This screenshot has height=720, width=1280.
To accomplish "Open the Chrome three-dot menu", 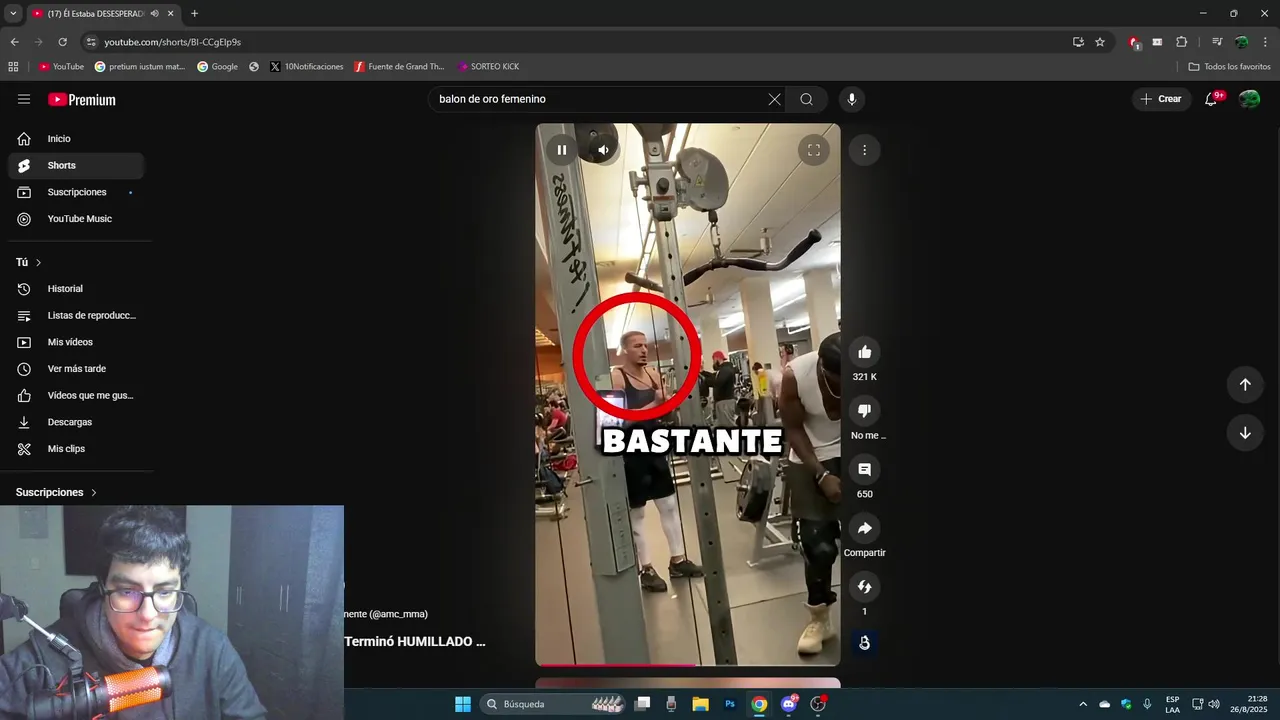I will (x=1265, y=42).
